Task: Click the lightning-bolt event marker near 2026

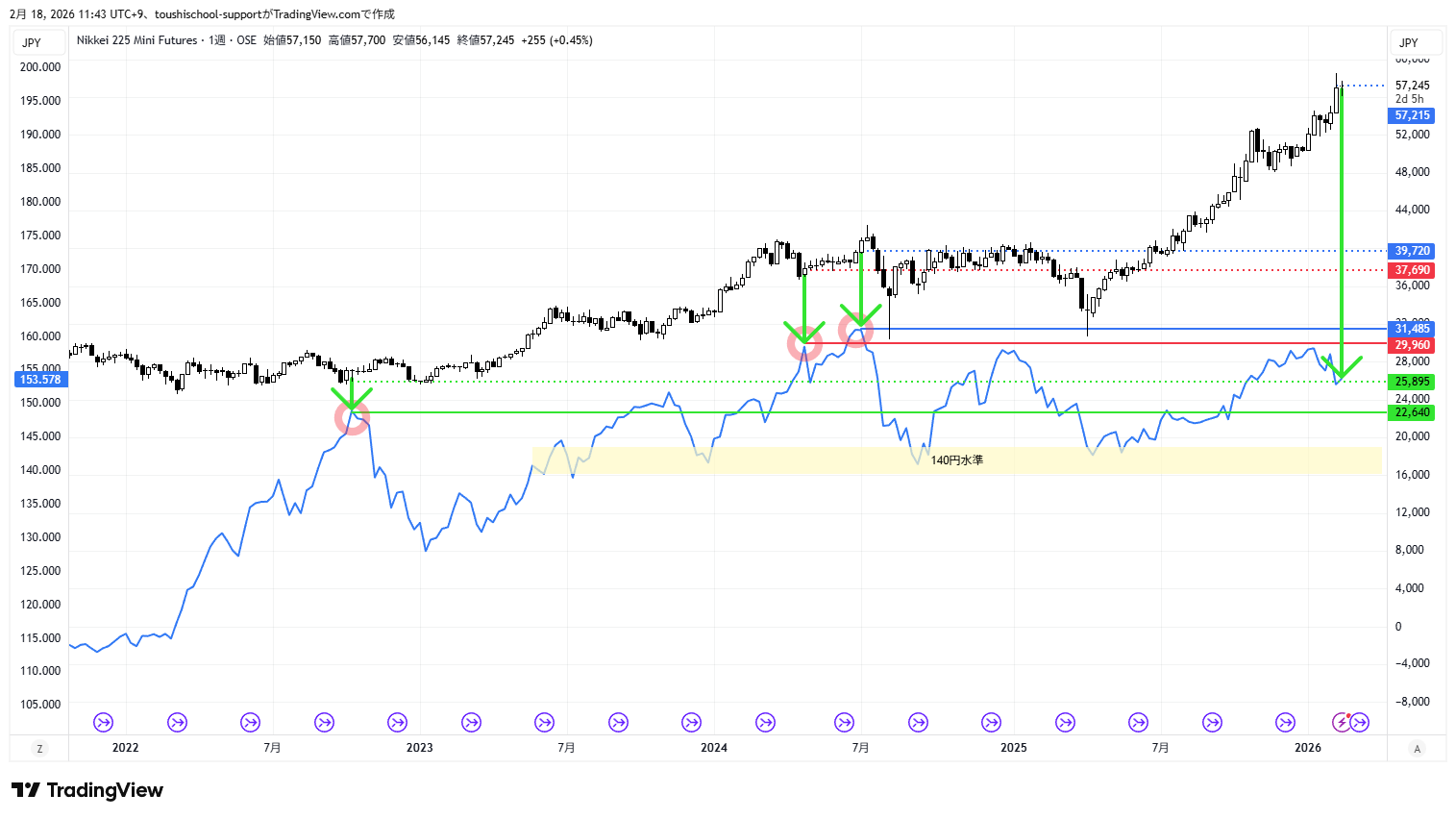Action: (1342, 722)
